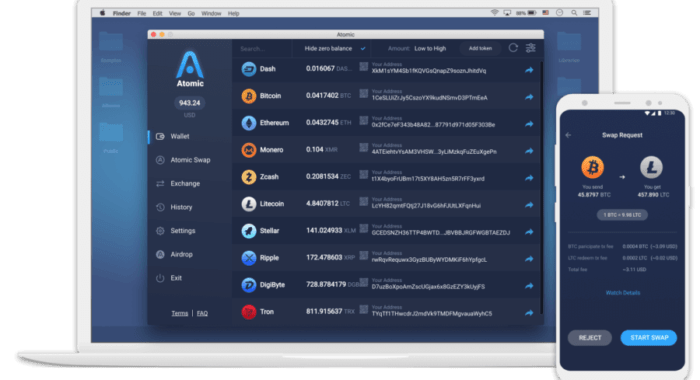Viewport: 700px width, 380px height.
Task: Show QR code for Litecoin address
Action: pos(364,201)
